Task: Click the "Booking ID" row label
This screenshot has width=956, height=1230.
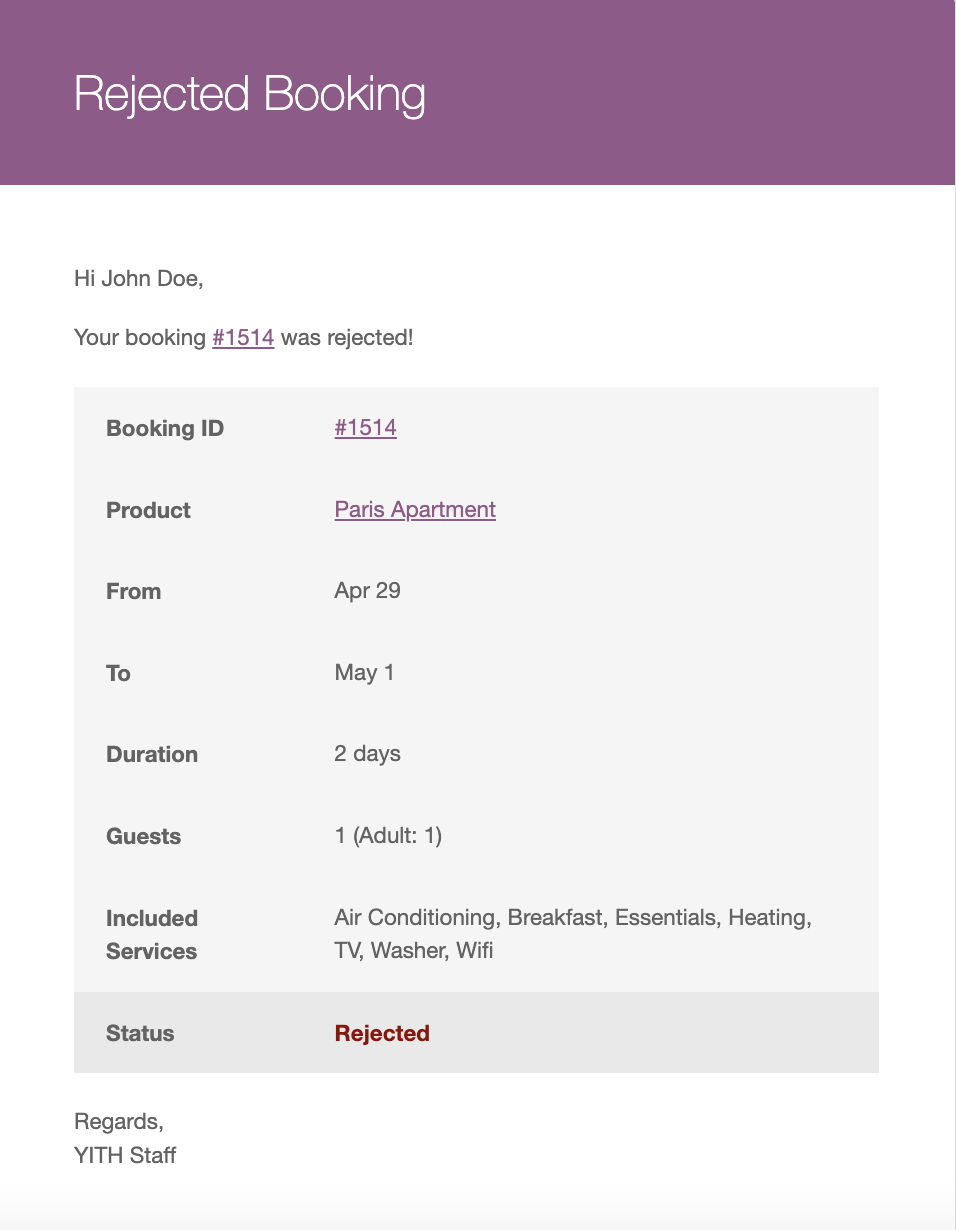Action: coord(165,429)
